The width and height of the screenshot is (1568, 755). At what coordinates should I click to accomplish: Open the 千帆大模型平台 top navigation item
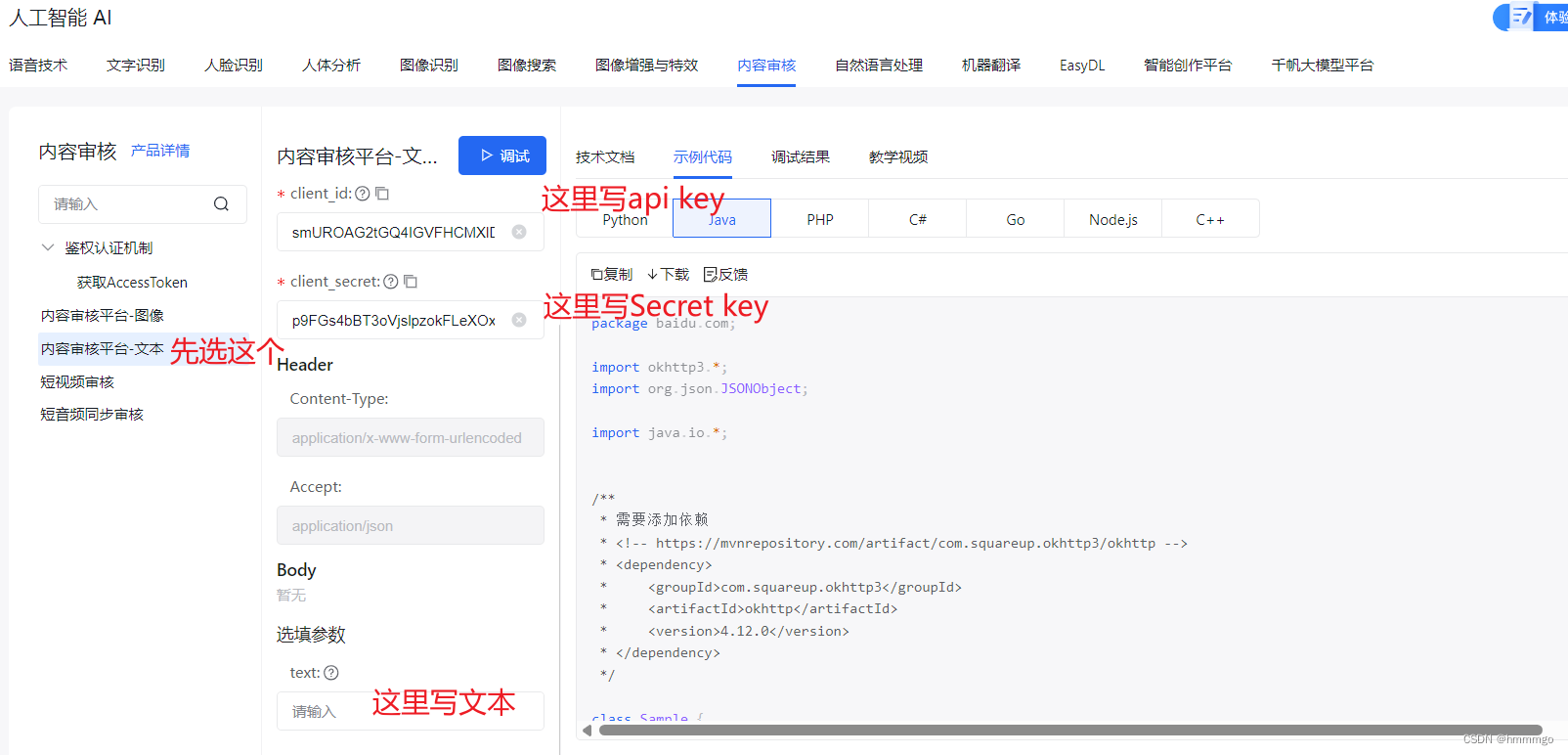1323,66
